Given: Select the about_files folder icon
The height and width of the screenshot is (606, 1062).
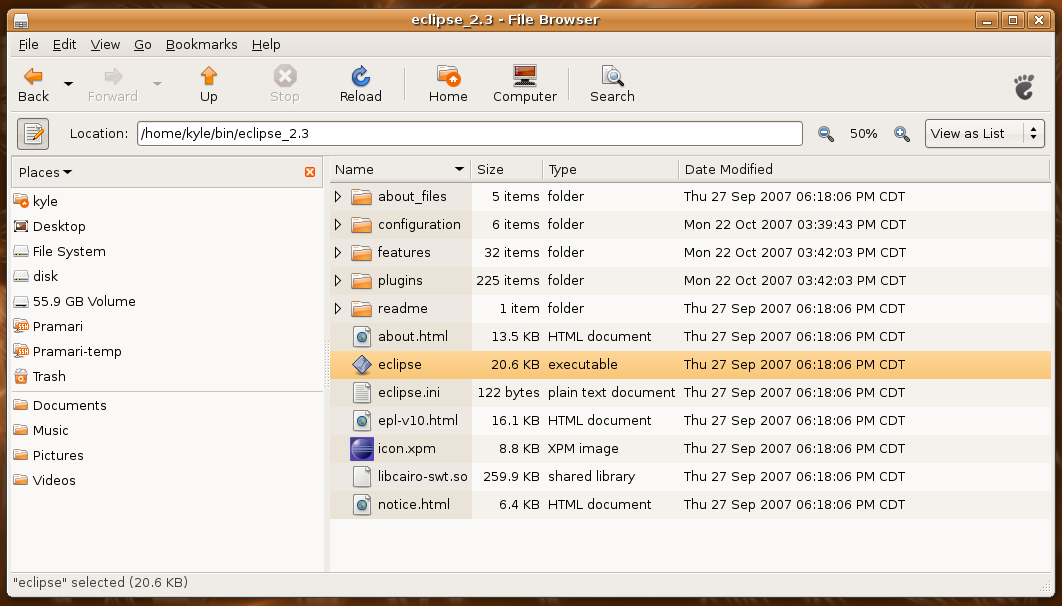Looking at the screenshot, I should [x=362, y=196].
